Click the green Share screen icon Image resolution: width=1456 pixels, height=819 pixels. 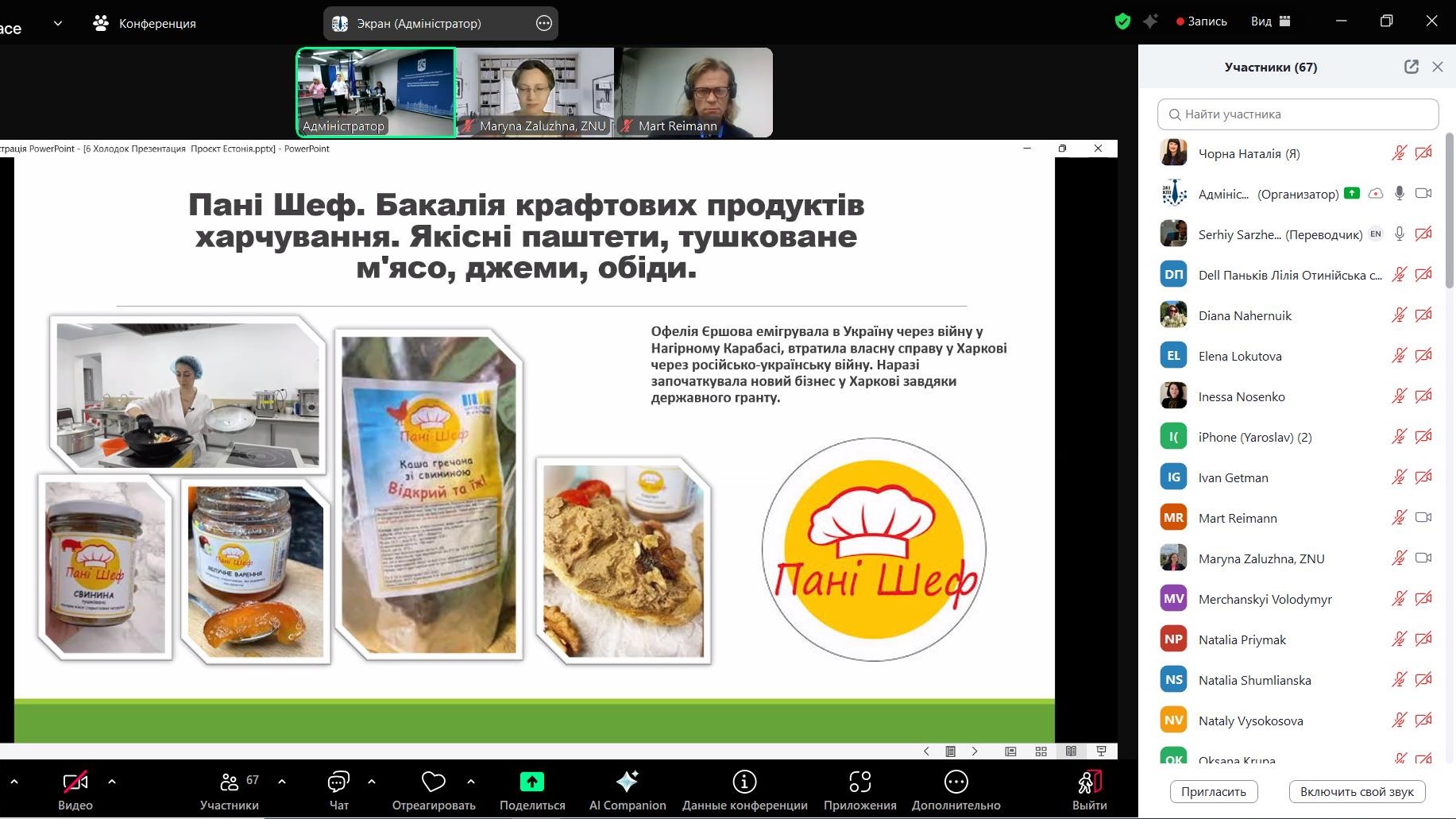point(531,782)
